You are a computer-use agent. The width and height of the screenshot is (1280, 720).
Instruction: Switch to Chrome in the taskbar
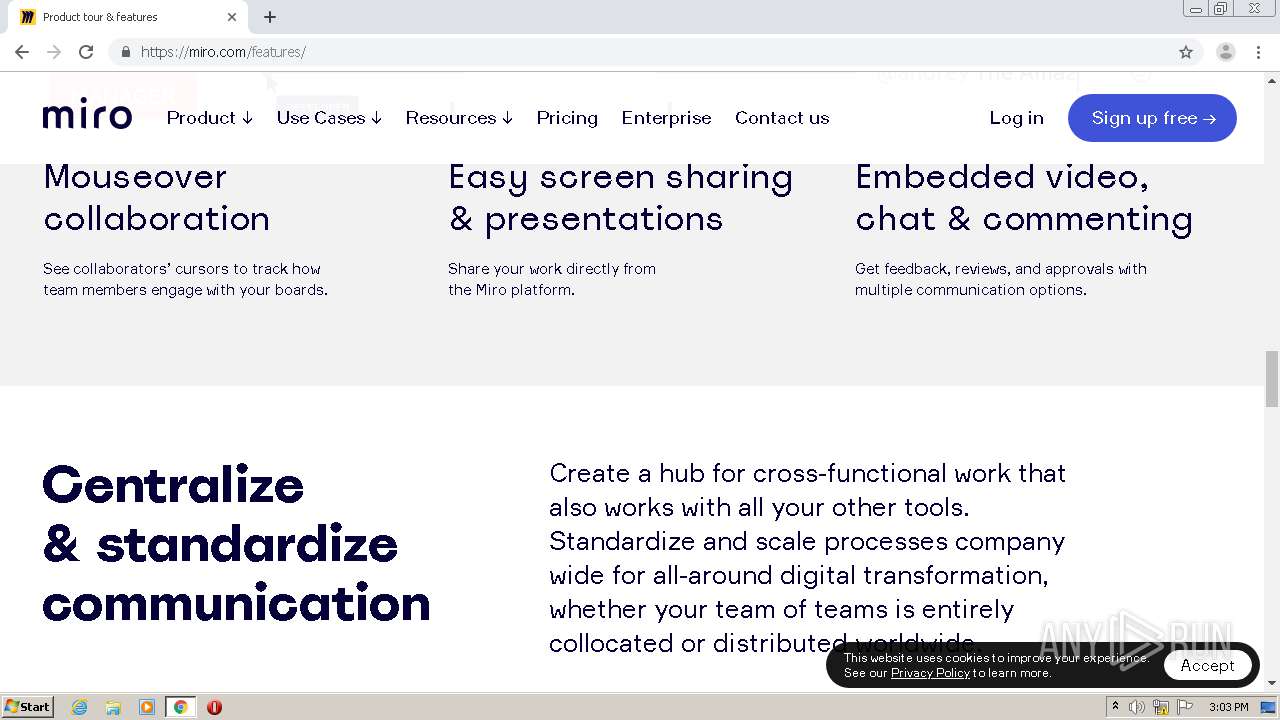(x=180, y=707)
